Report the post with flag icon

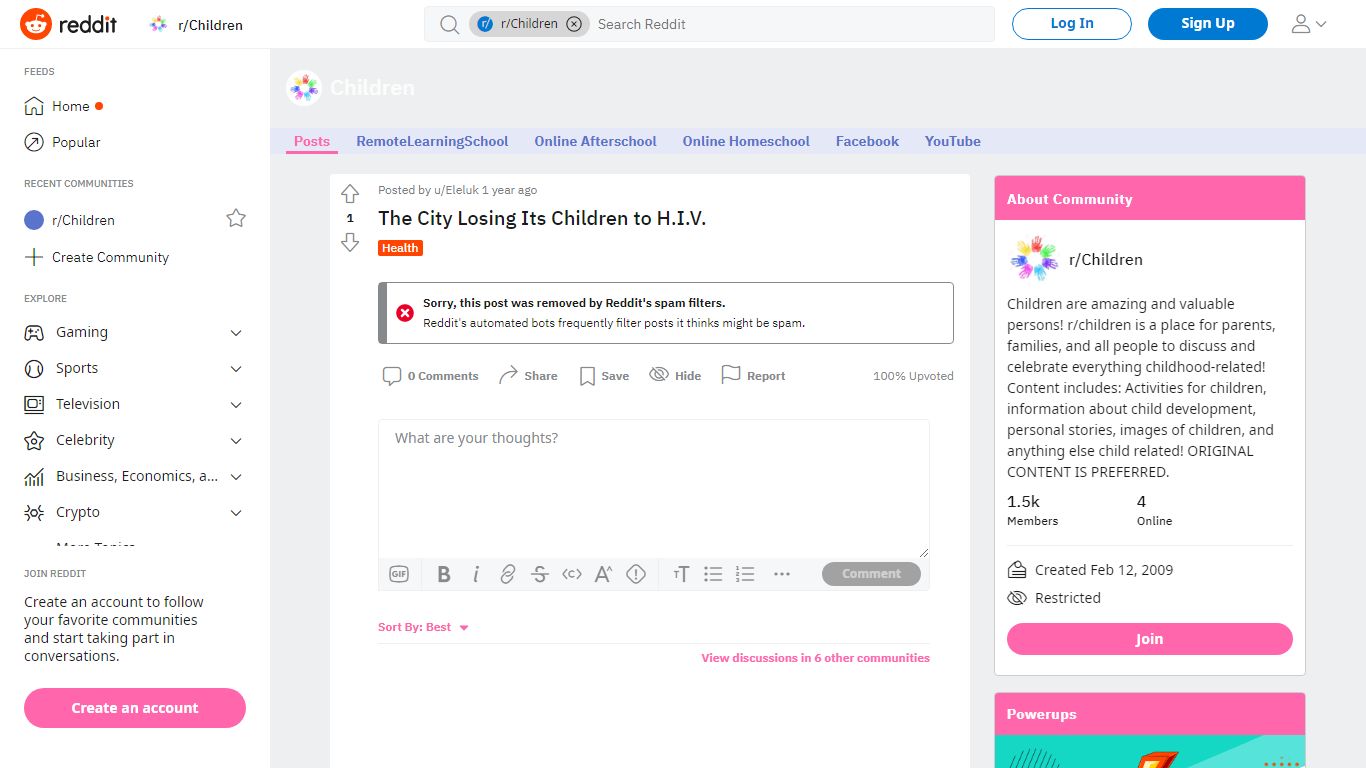[731, 375]
